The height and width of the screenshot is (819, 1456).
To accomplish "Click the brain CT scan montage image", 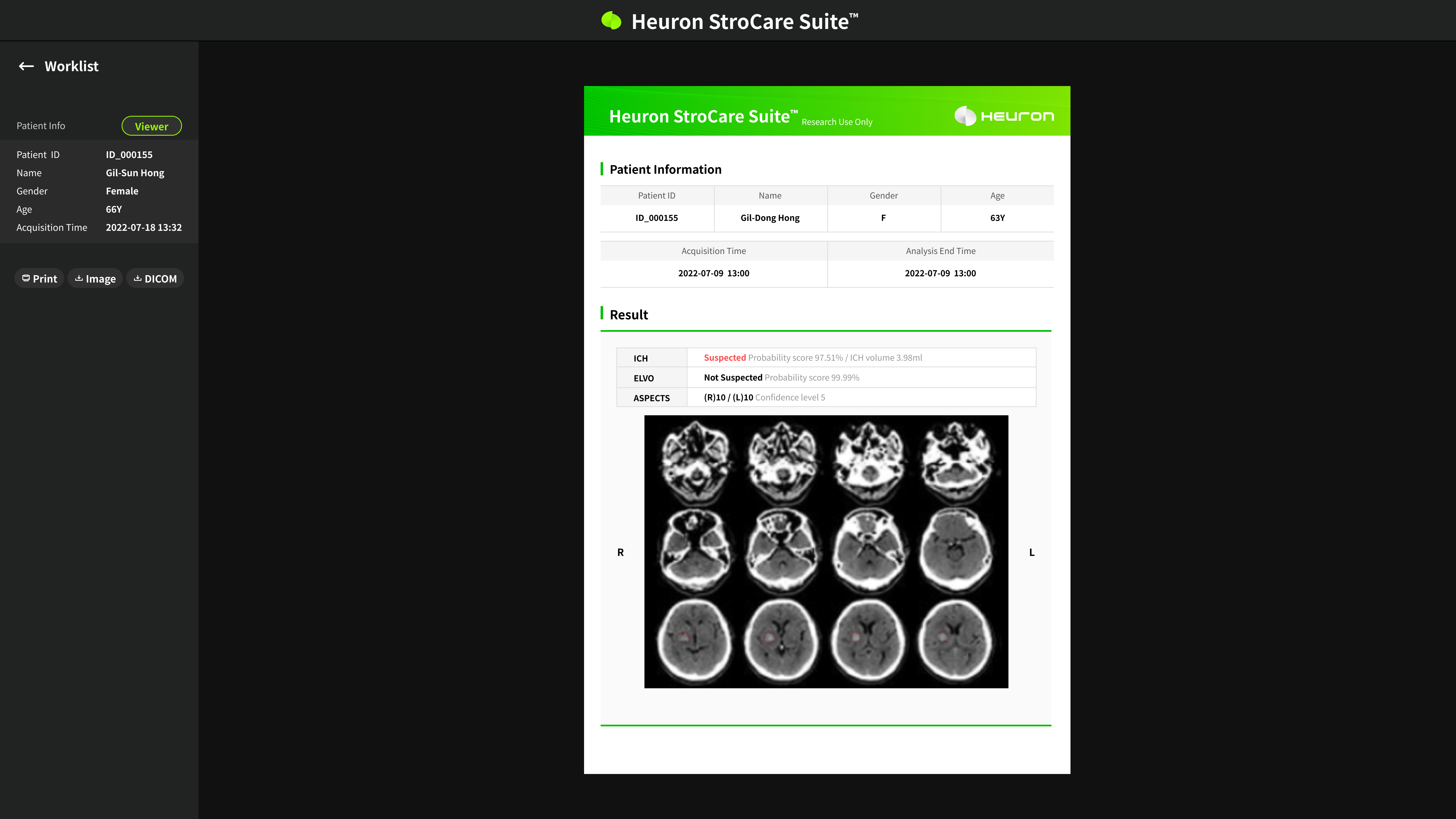I will tap(826, 552).
